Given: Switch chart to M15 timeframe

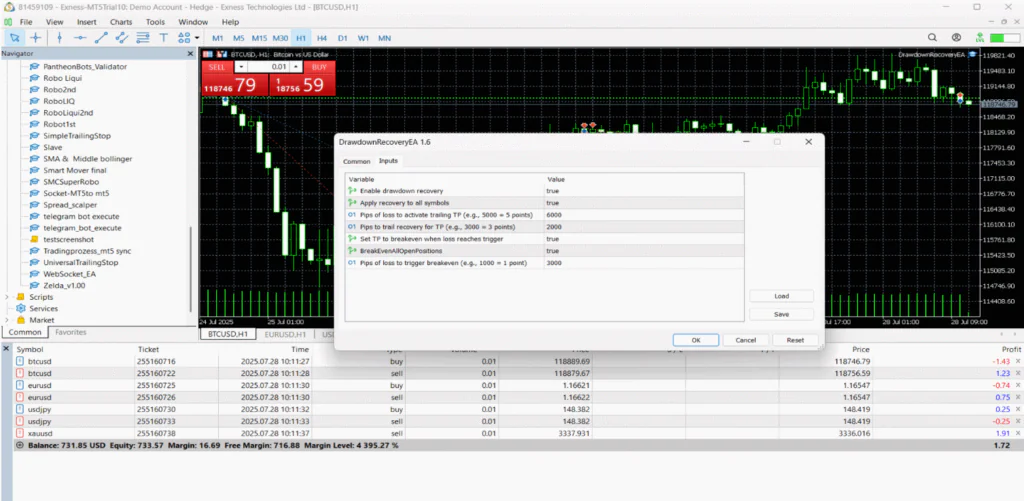Looking at the screenshot, I should pyautogui.click(x=259, y=38).
